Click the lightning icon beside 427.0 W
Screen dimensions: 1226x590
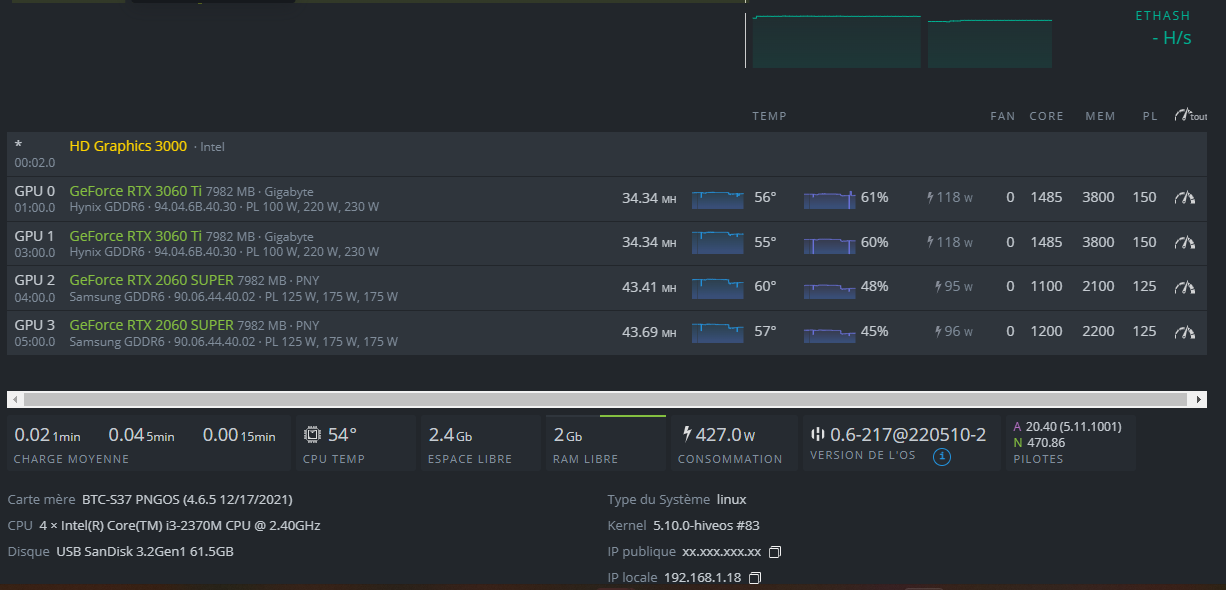point(687,434)
